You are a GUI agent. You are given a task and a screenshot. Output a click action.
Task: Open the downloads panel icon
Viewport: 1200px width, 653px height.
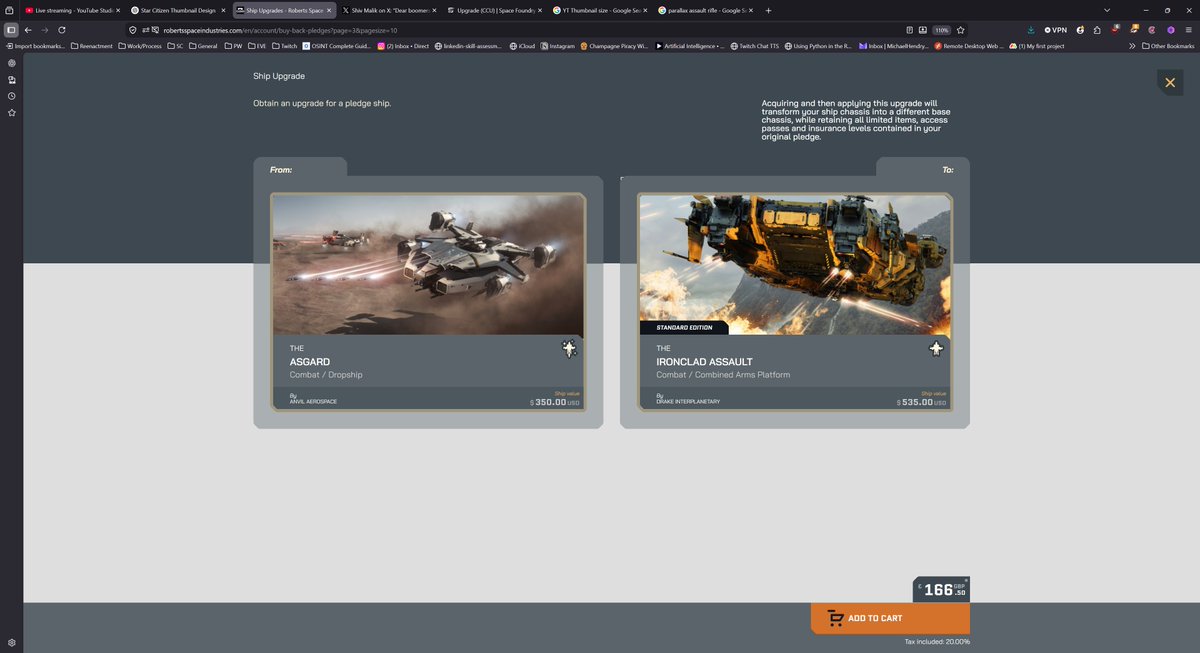(1031, 30)
